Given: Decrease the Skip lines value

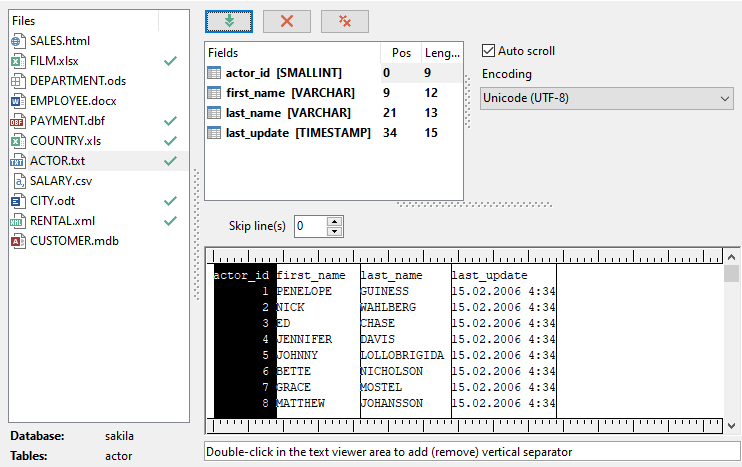Looking at the screenshot, I should [x=335, y=231].
